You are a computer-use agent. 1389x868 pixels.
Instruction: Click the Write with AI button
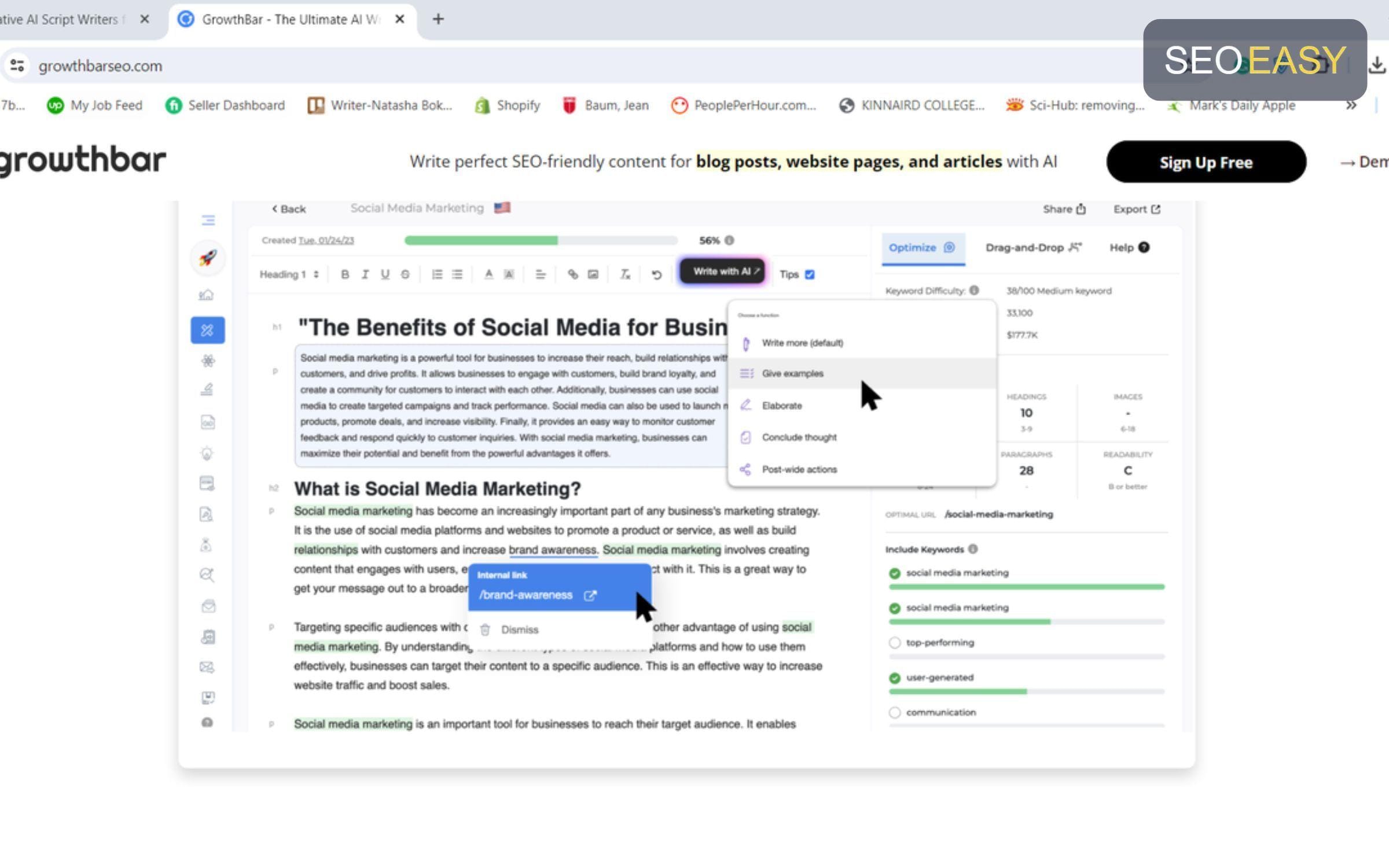pyautogui.click(x=722, y=271)
